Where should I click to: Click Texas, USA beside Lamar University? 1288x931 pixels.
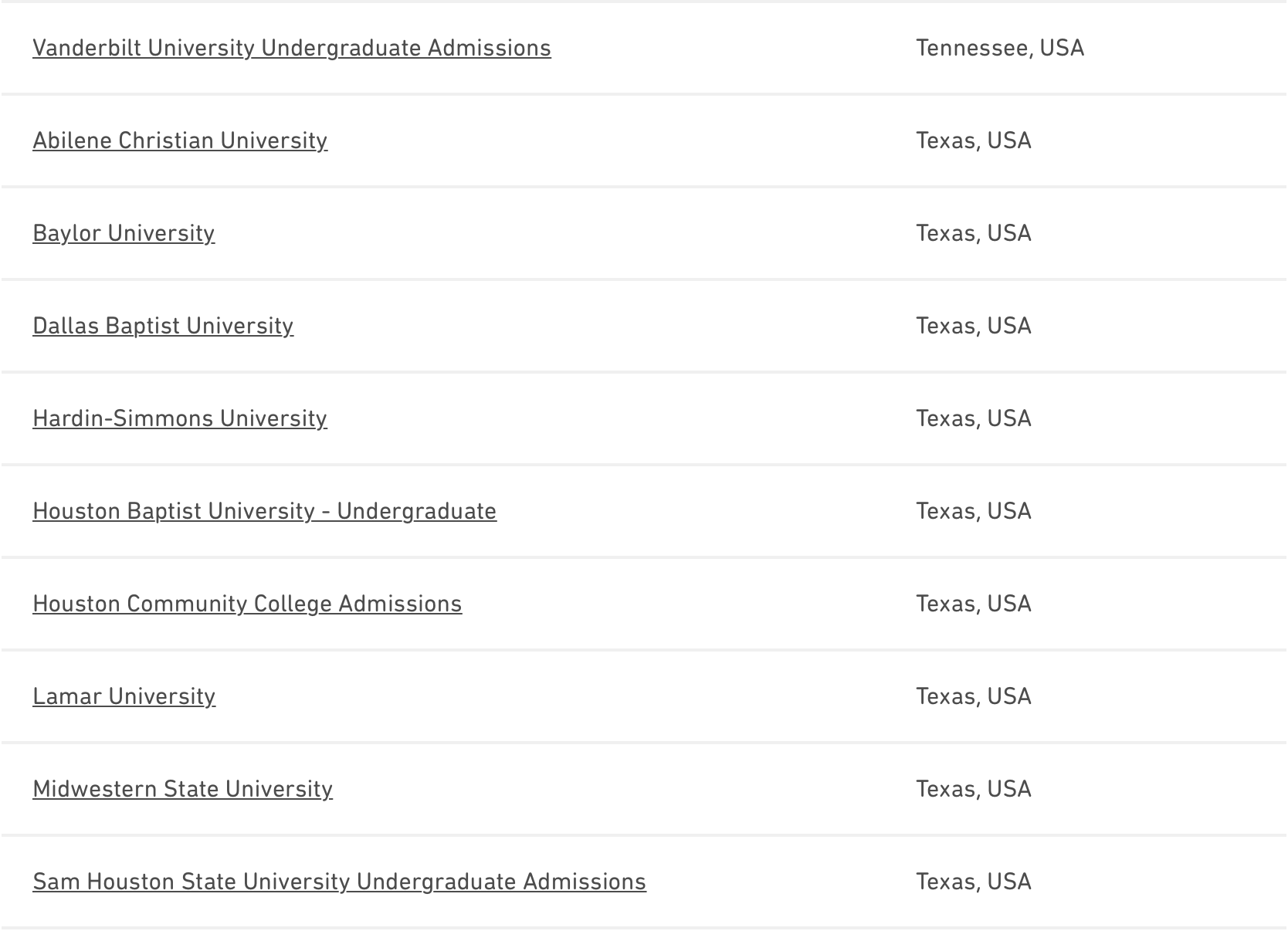[x=974, y=696]
